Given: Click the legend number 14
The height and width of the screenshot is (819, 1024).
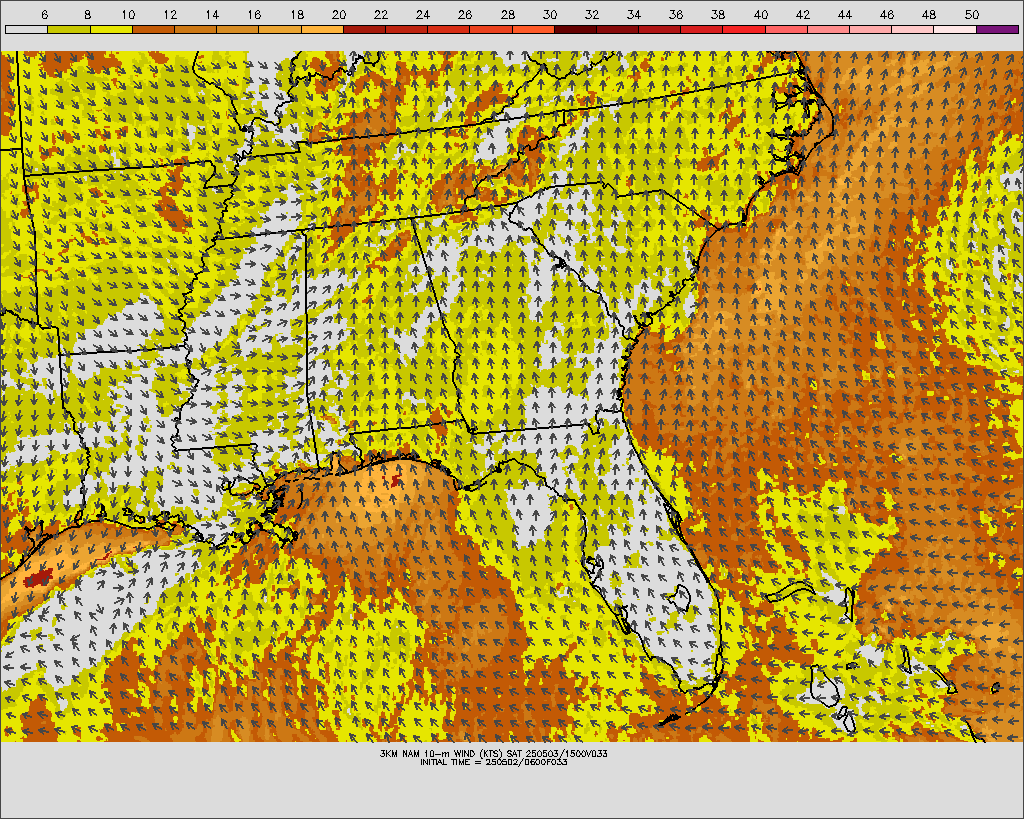Looking at the screenshot, I should (x=212, y=14).
